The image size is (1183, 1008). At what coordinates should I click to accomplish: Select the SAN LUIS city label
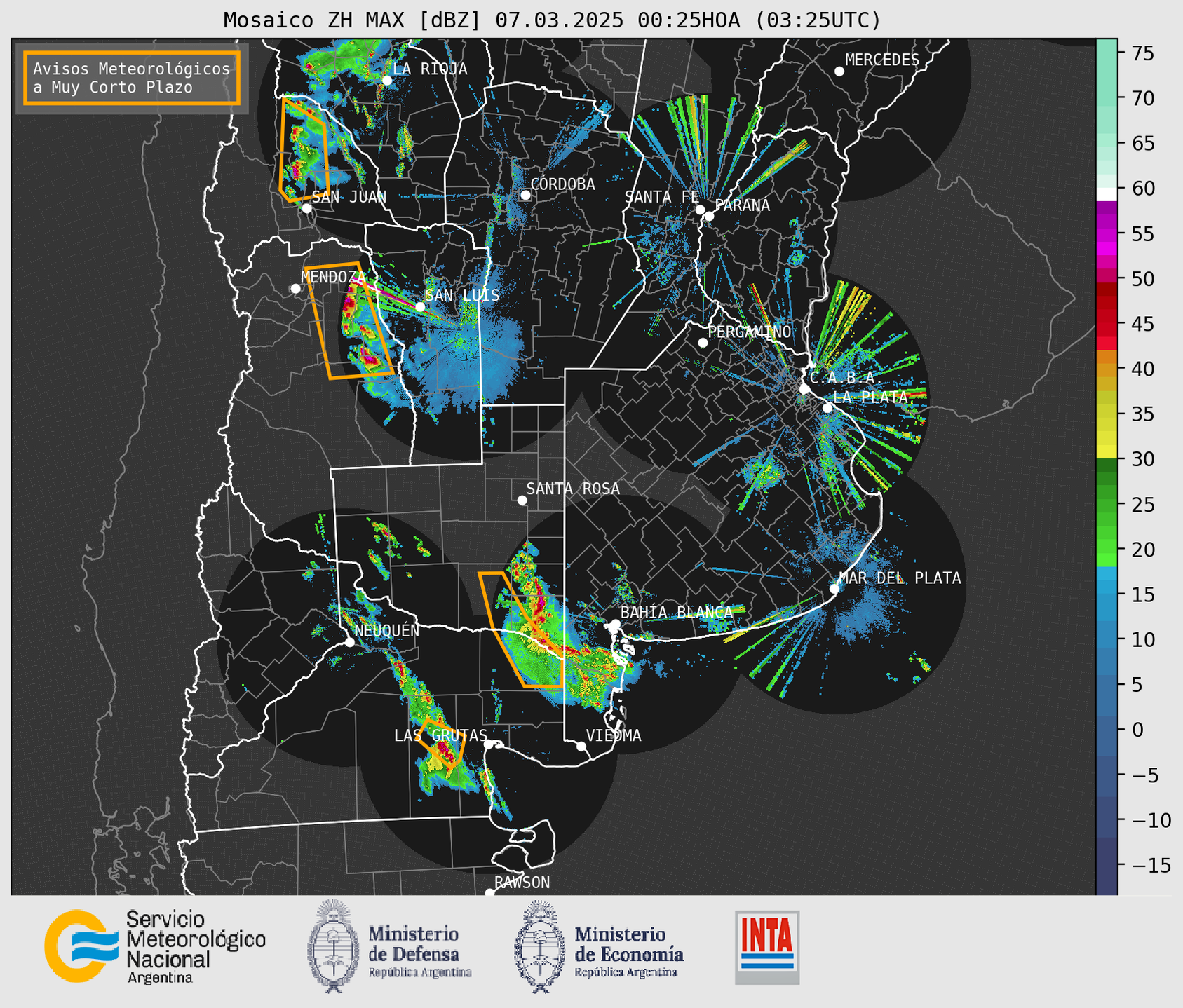click(462, 295)
